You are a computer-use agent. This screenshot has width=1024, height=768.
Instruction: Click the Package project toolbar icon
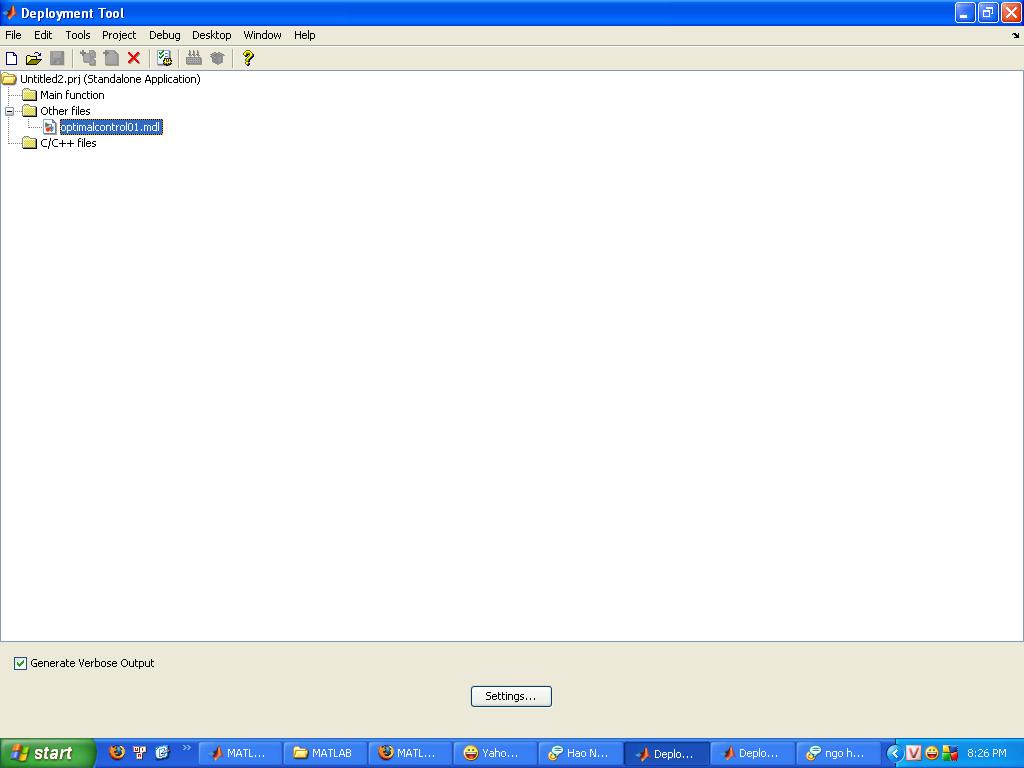pos(217,58)
